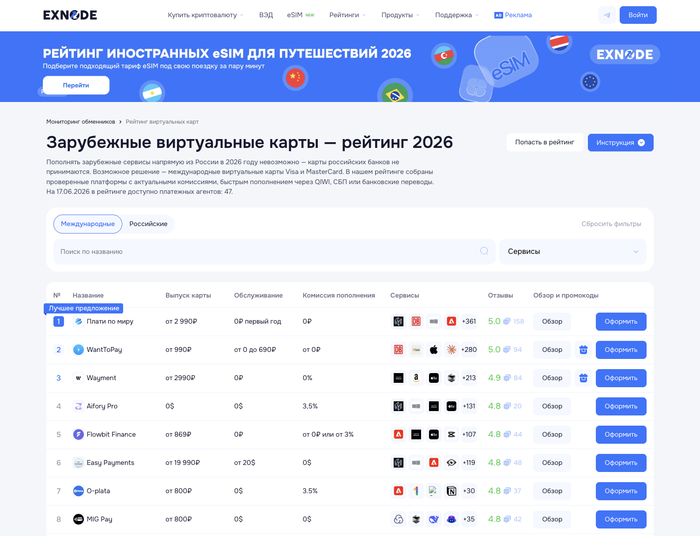Screen dimensions: 700x536
Task: Click the Отзывы column header
Action: 500,295
